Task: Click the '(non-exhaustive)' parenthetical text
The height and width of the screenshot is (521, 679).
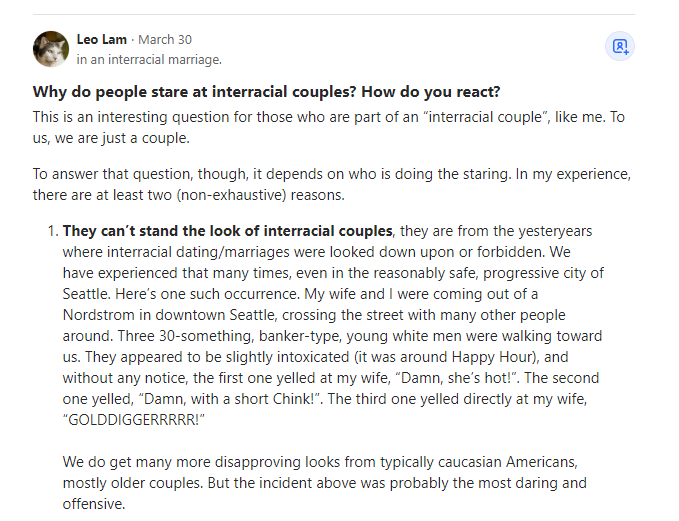Action: (x=231, y=195)
